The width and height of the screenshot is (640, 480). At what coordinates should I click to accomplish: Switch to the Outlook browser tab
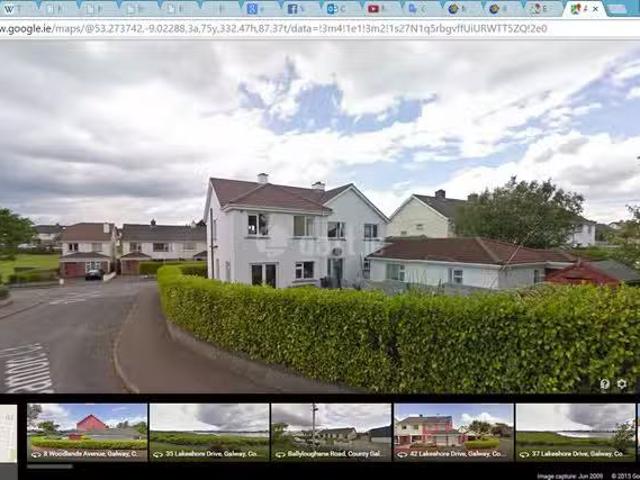coord(340,9)
